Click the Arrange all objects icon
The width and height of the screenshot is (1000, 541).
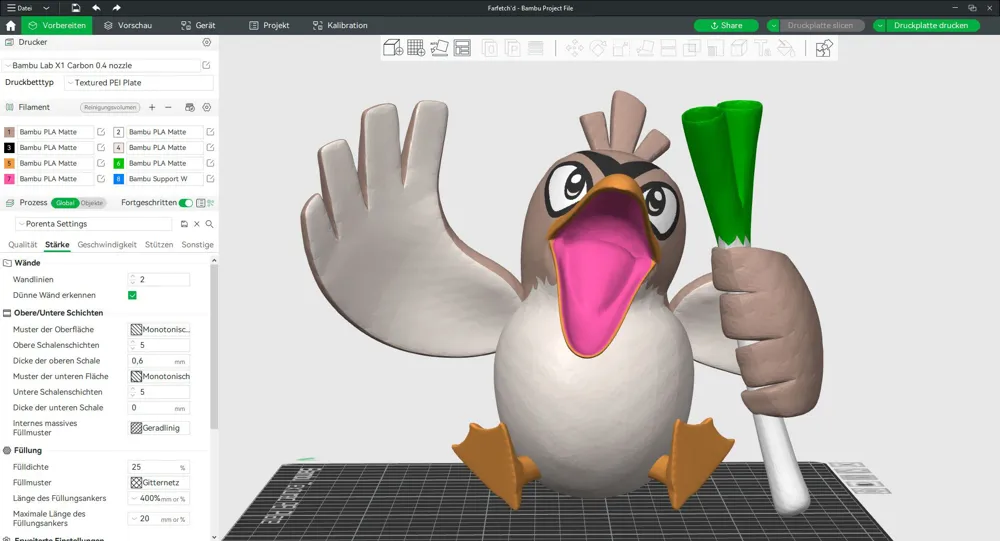click(462, 48)
